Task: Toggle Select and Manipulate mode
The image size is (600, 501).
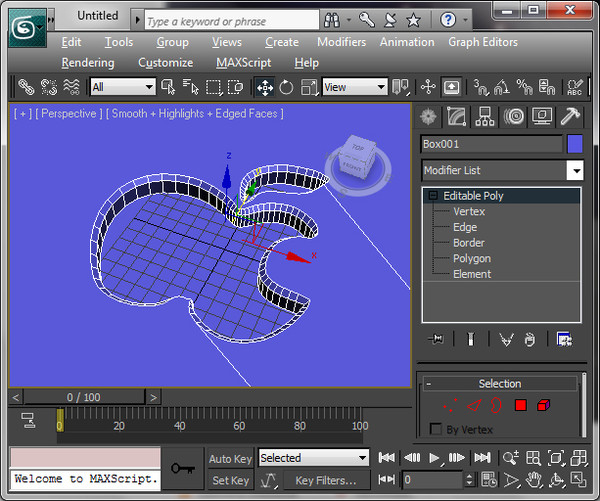Action: pos(428,87)
